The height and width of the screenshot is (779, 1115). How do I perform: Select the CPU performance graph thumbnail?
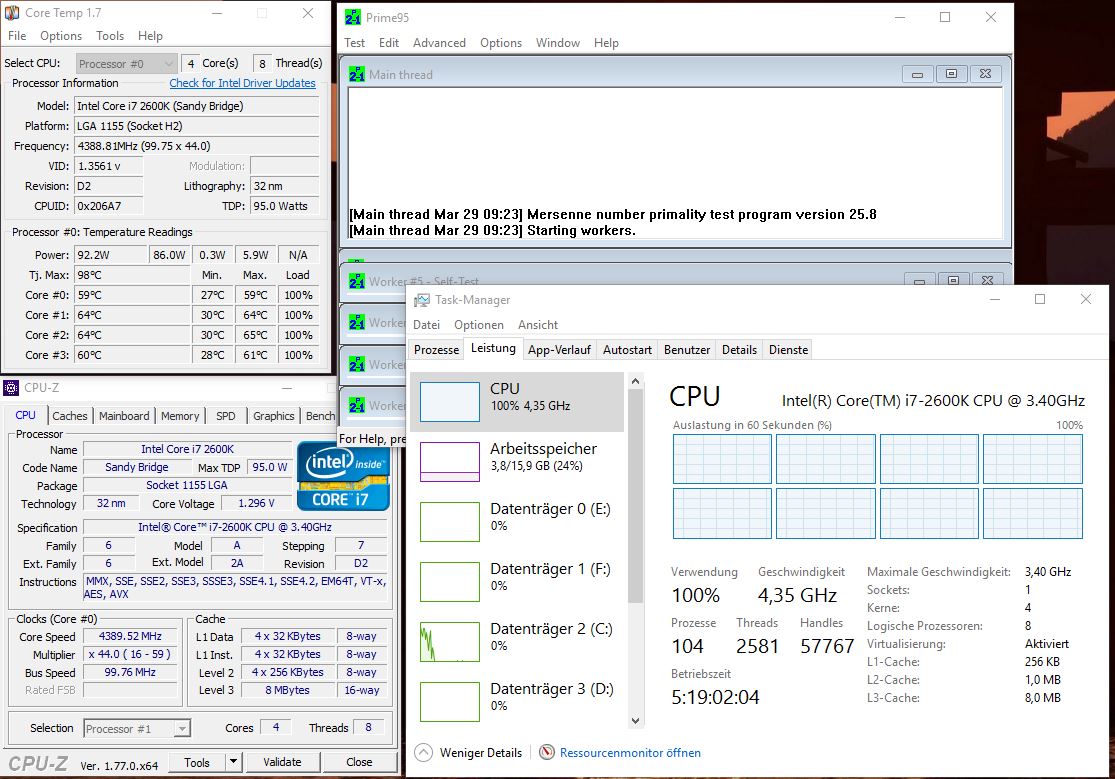coord(449,402)
